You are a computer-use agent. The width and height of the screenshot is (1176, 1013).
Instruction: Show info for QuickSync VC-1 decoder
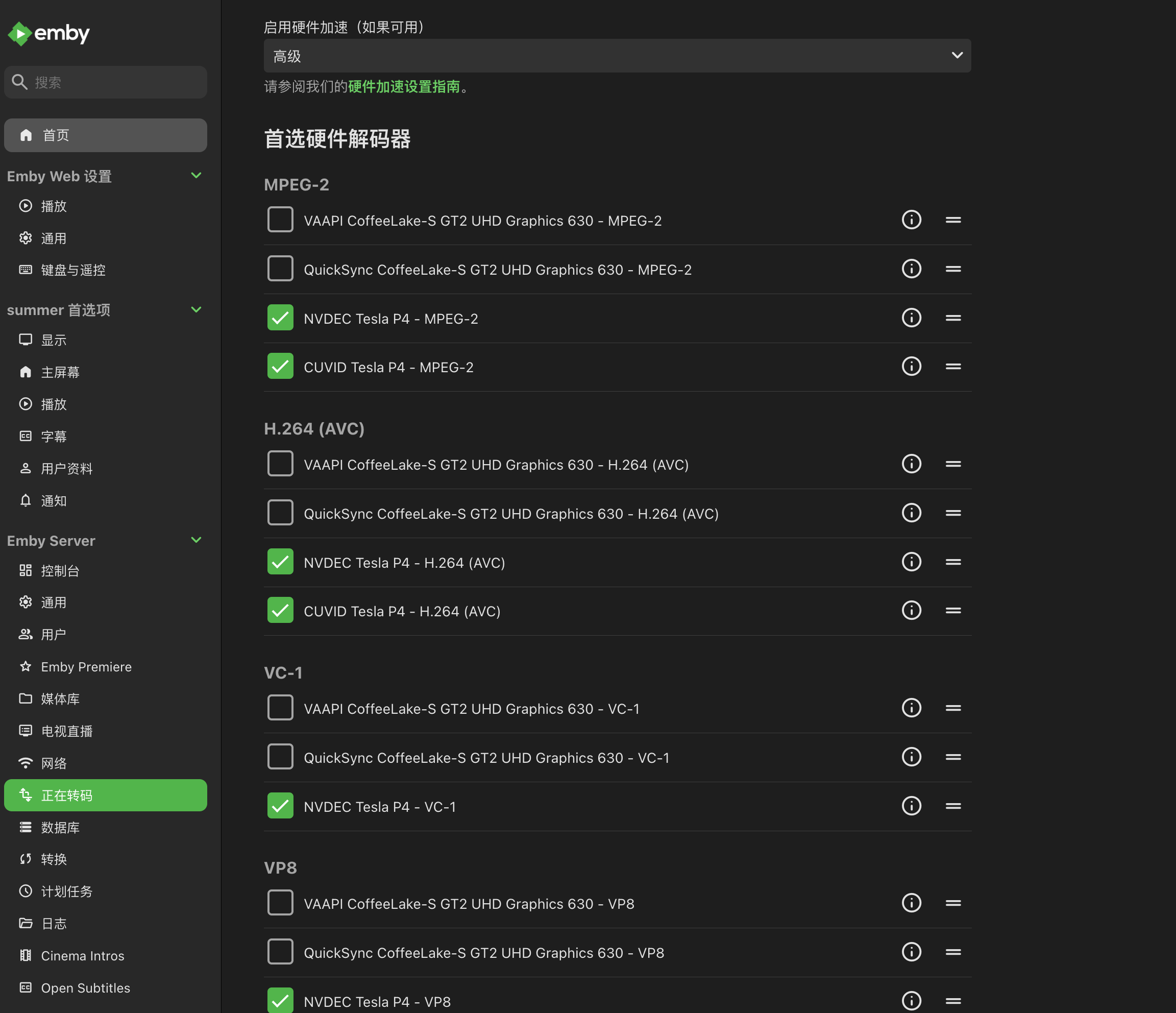point(912,757)
